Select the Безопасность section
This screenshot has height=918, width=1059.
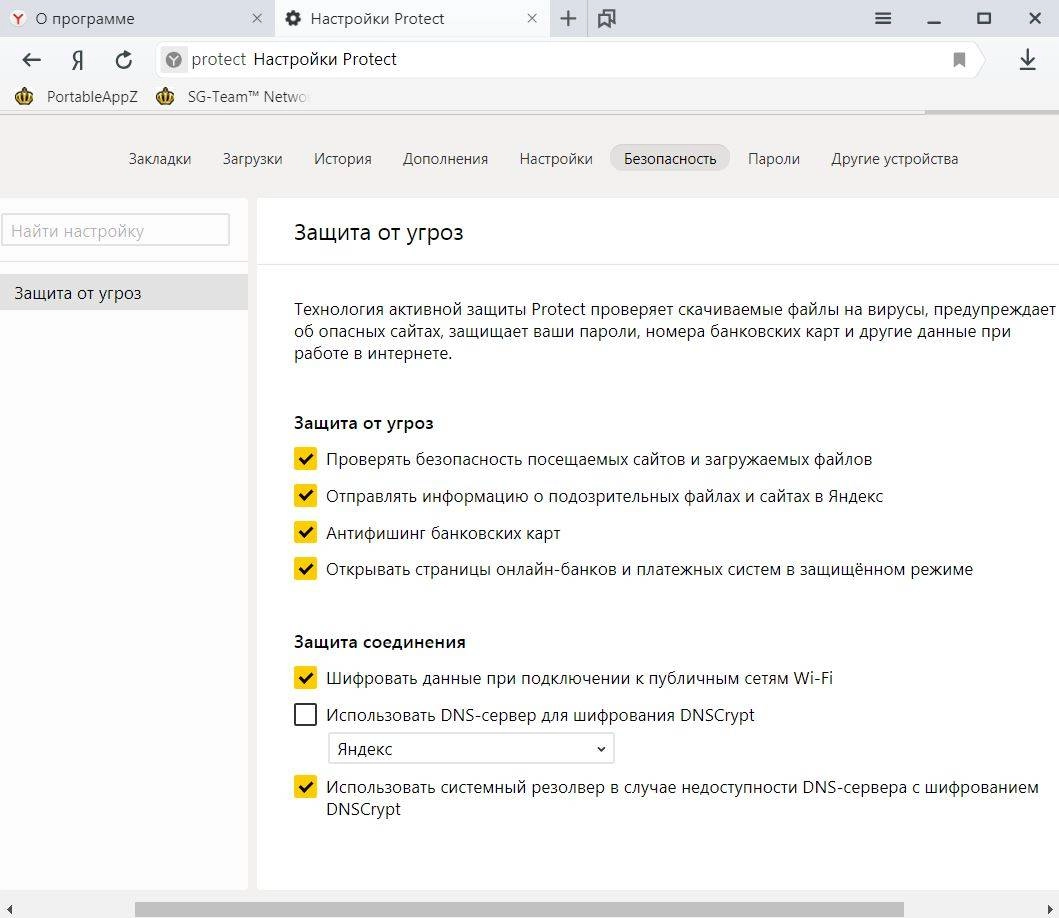click(670, 158)
